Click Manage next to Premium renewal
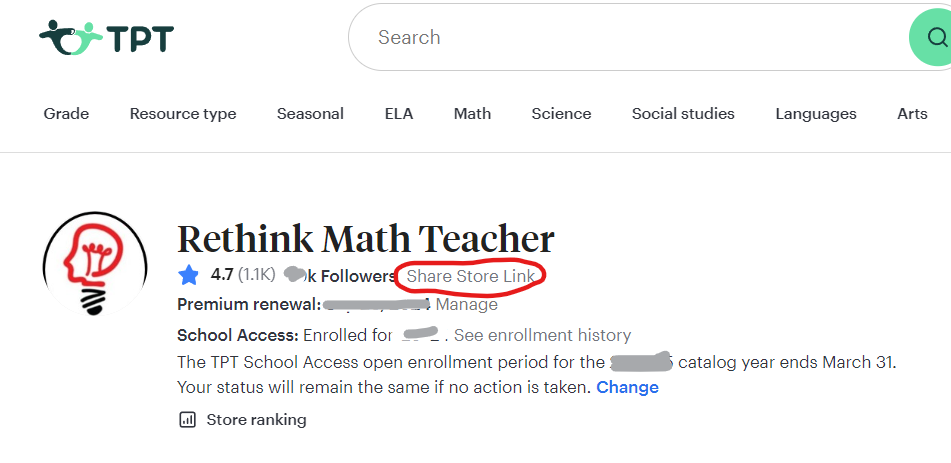This screenshot has height=463, width=951. 467,305
